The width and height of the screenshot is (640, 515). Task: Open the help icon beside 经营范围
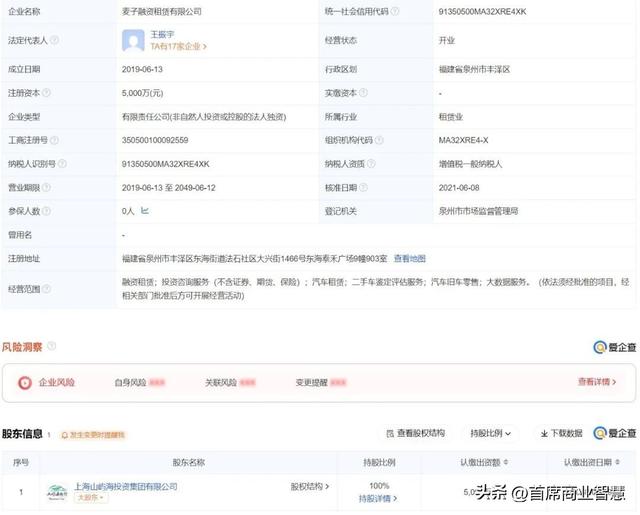coord(47,289)
